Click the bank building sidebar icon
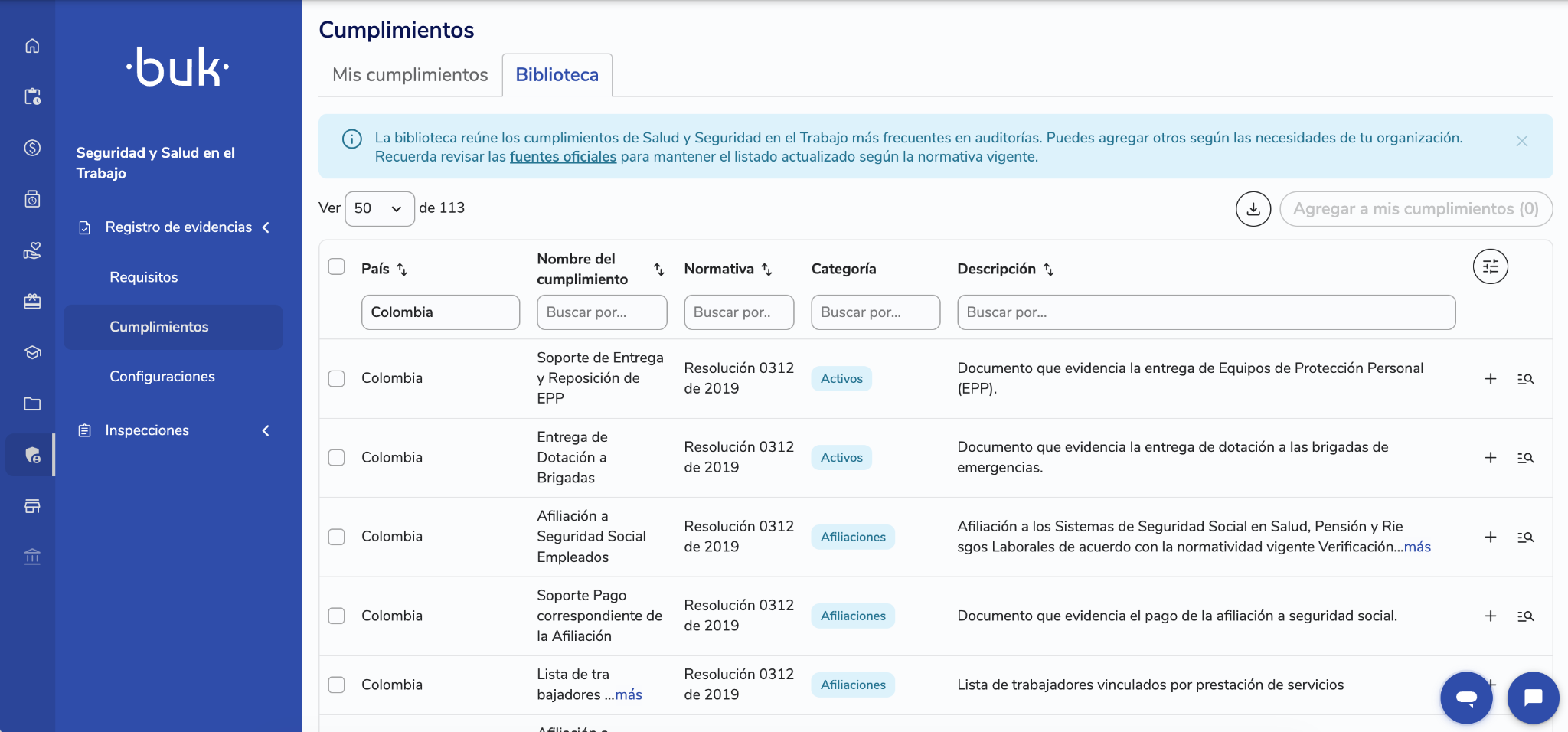The image size is (1568, 732). click(x=32, y=557)
